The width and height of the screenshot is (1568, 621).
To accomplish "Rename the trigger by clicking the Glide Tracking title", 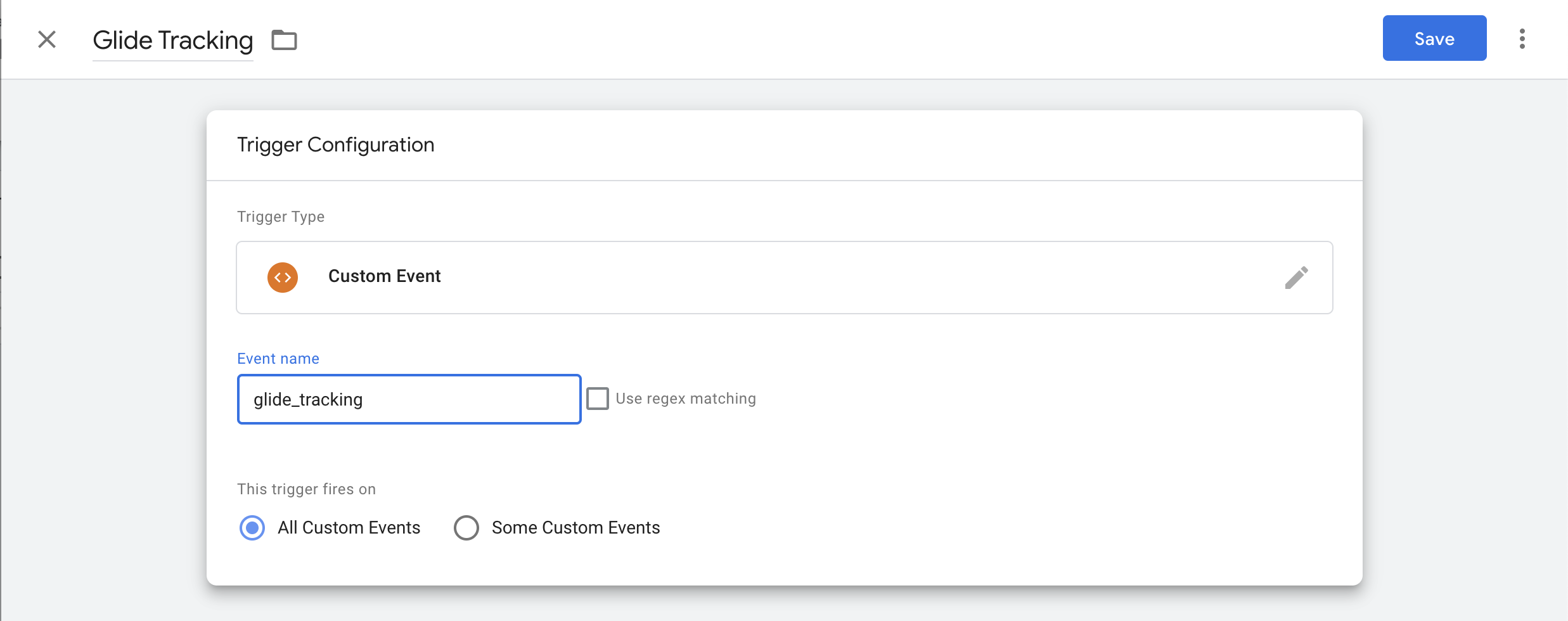I will point(172,40).
